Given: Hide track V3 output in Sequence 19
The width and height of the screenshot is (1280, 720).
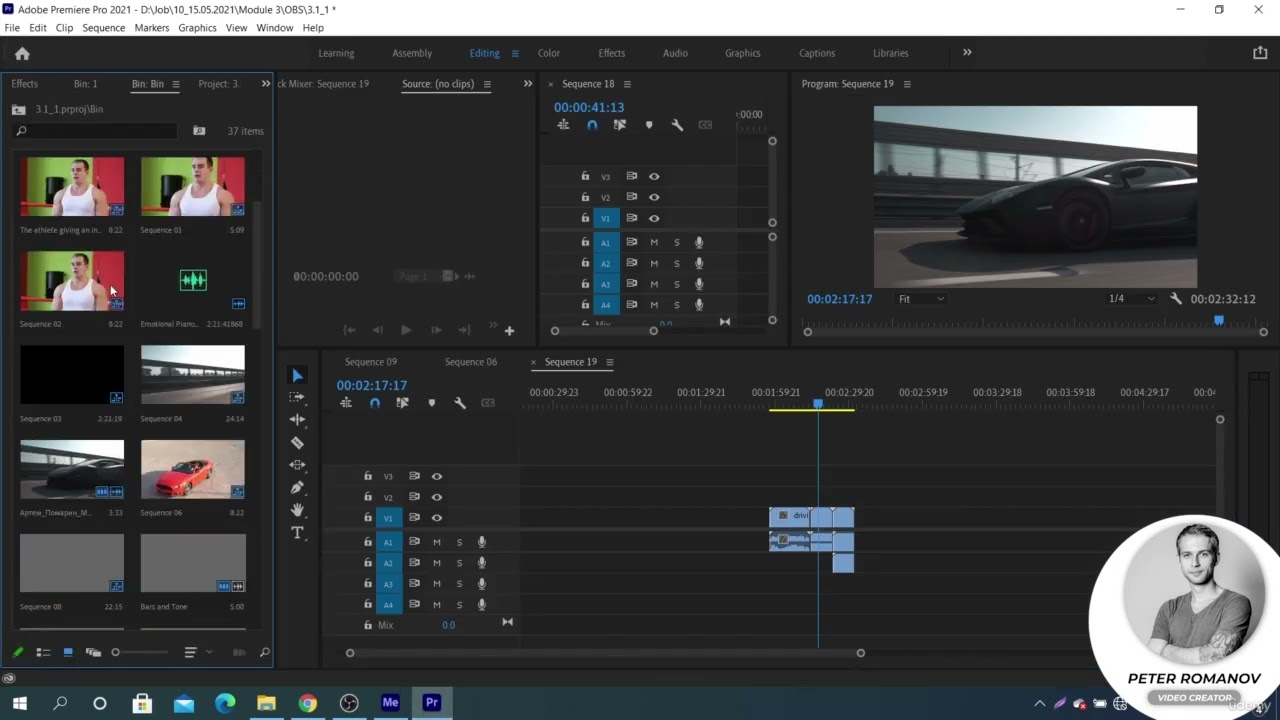Looking at the screenshot, I should click(437, 476).
